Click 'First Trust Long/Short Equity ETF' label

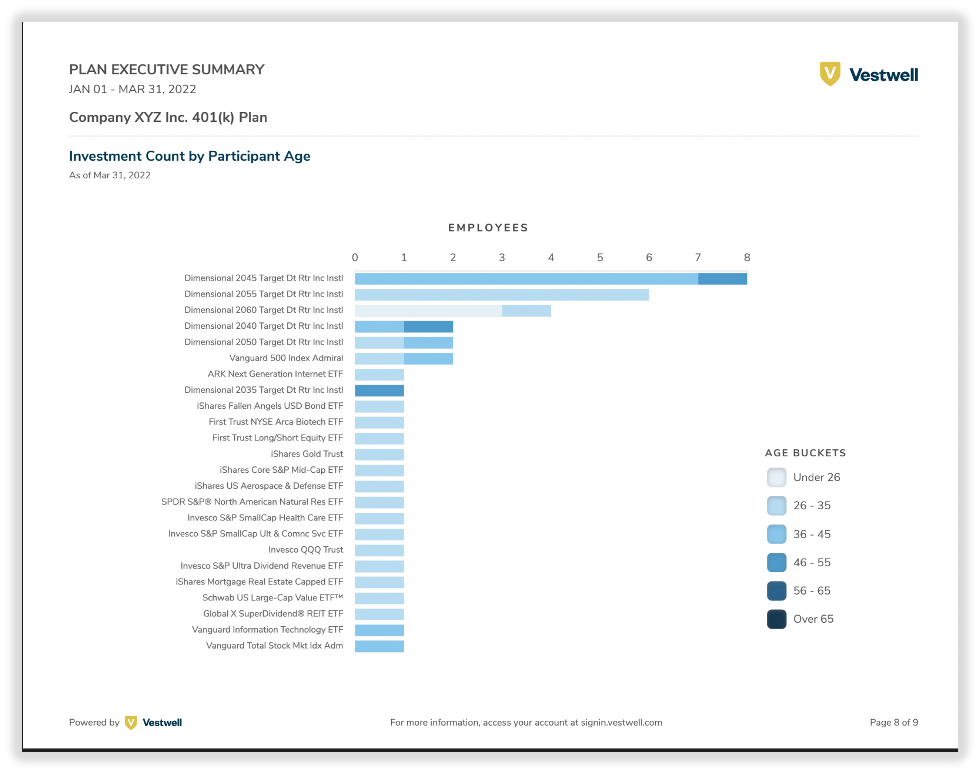(x=278, y=438)
